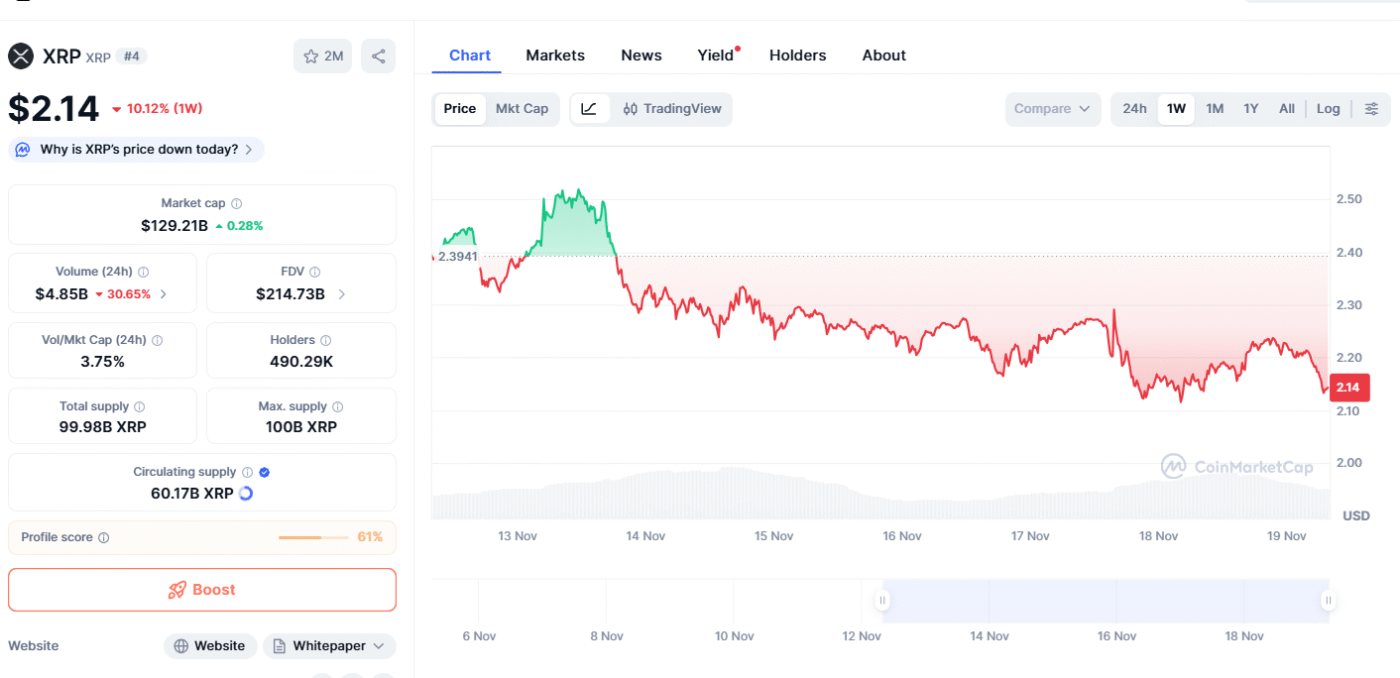
Task: Open 'Why is XRP's price down today?'
Action: 137,150
